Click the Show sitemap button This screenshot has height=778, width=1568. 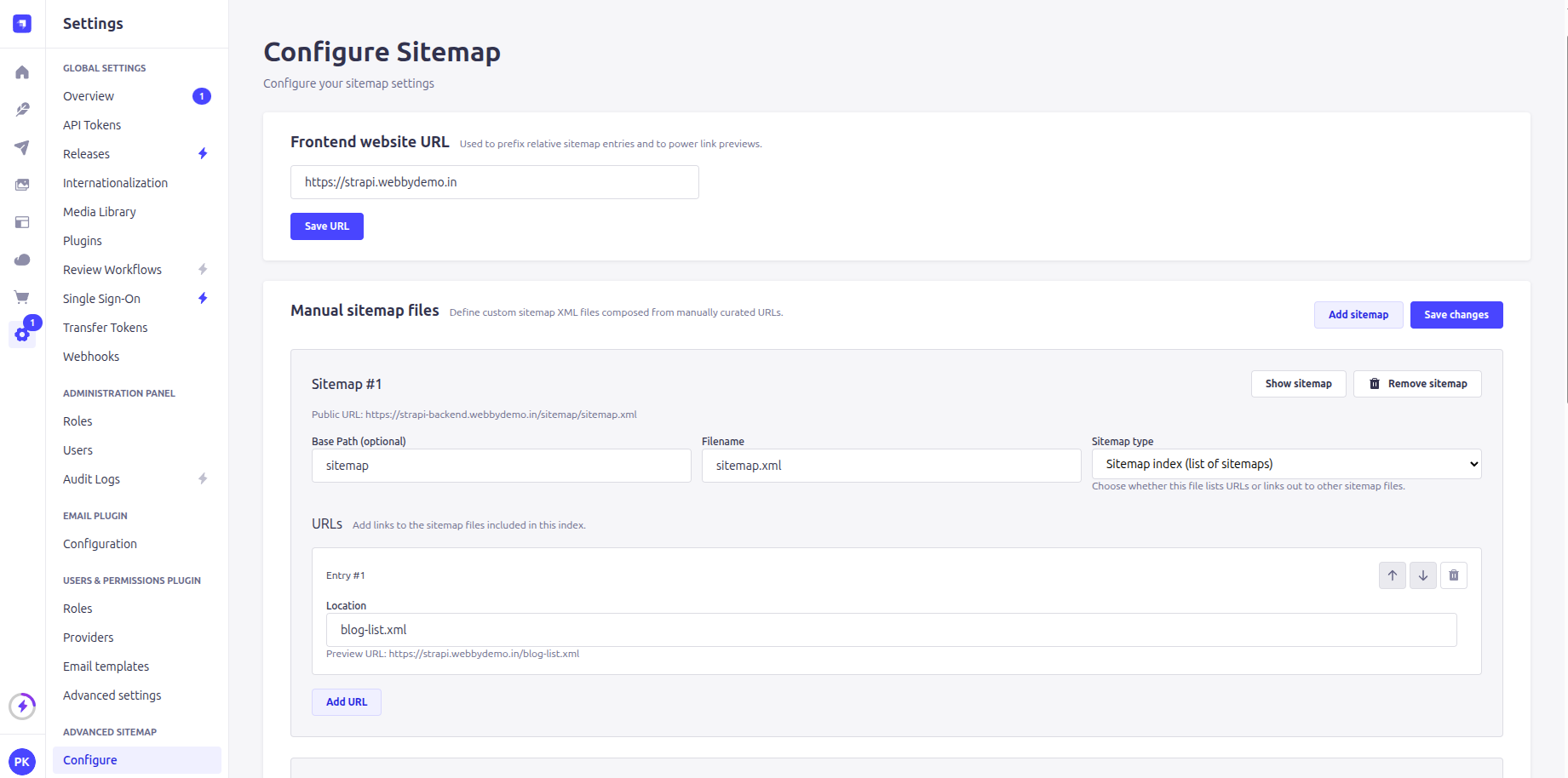[1298, 383]
